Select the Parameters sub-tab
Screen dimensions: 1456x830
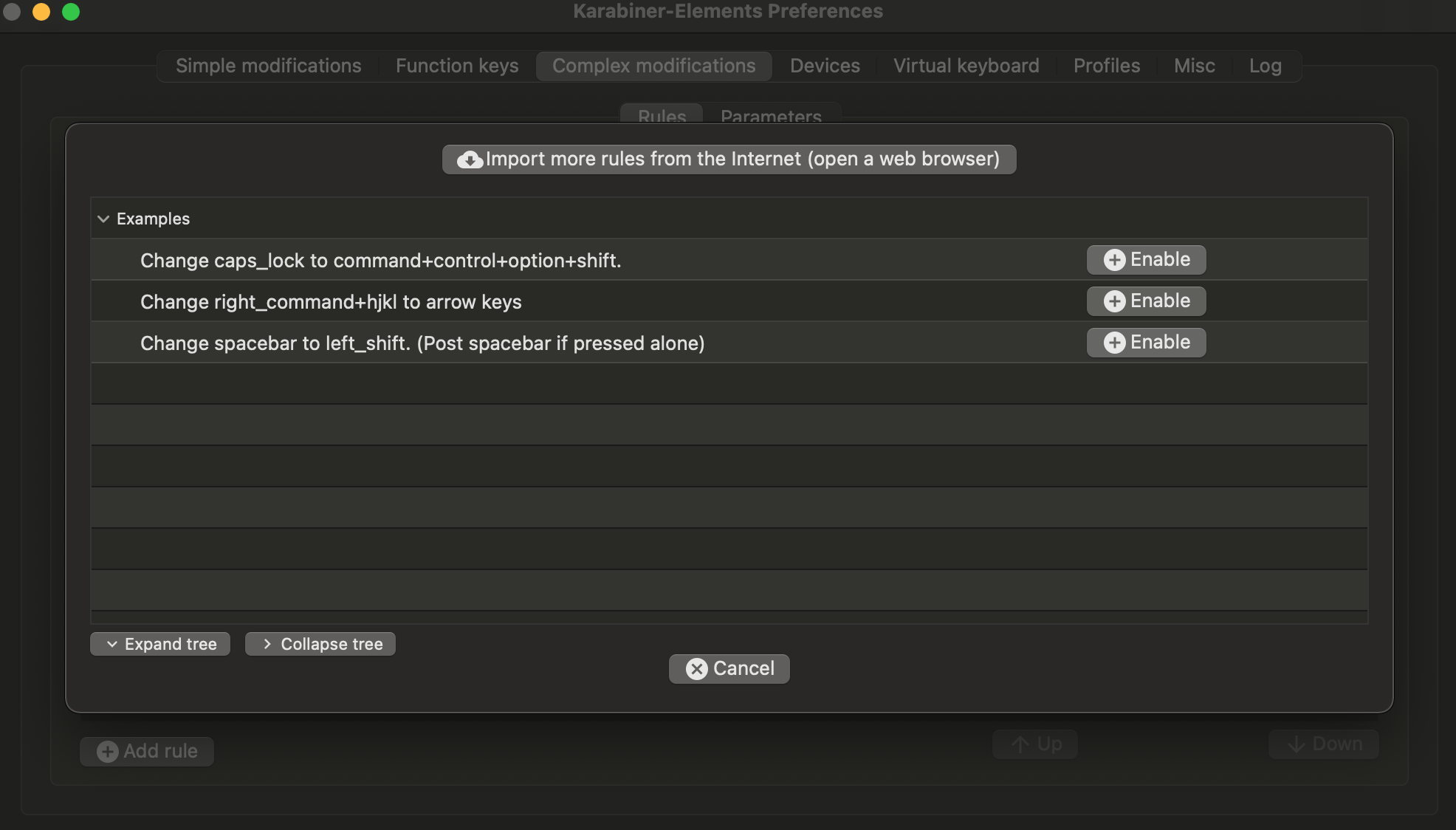coord(771,116)
